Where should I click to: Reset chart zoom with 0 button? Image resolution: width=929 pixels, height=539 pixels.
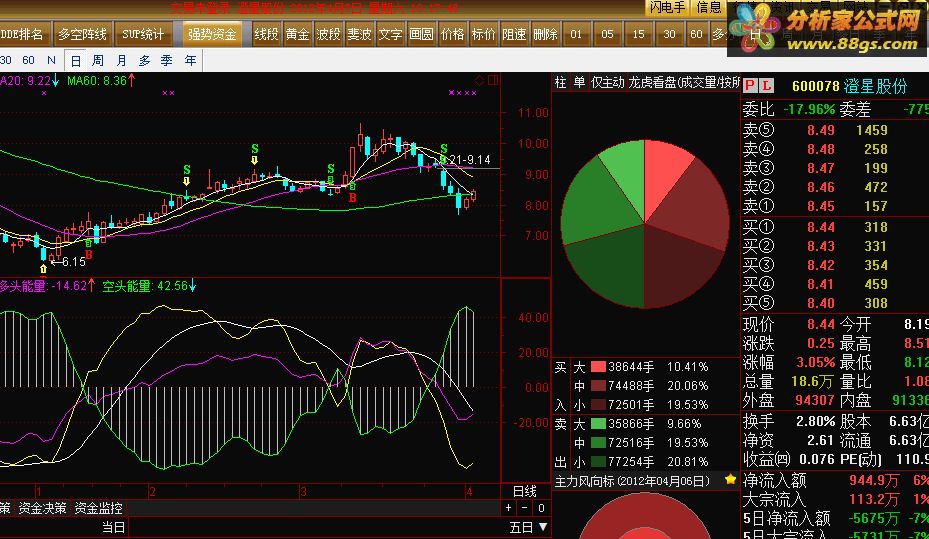(541, 508)
